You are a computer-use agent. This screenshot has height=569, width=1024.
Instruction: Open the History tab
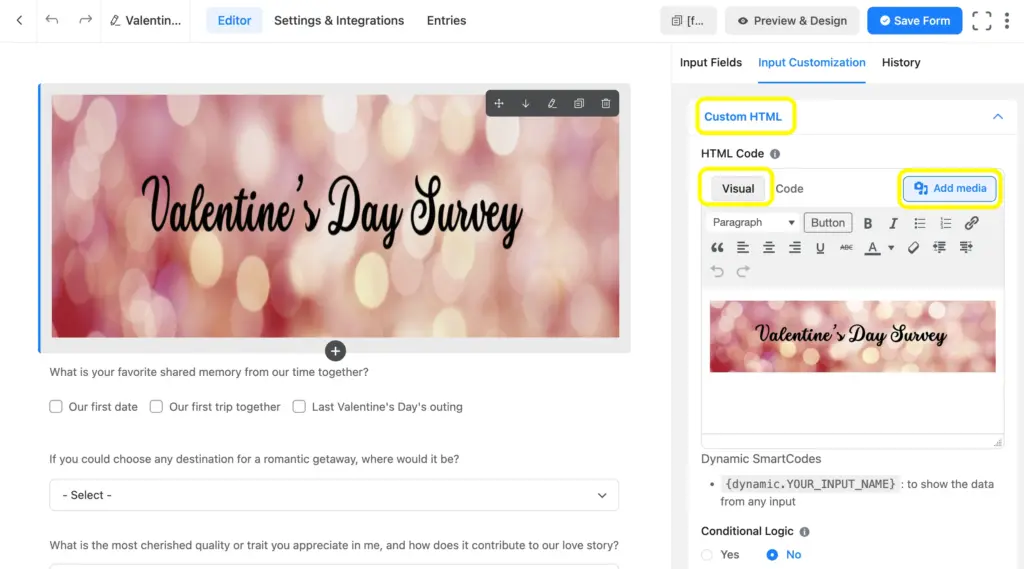(x=901, y=63)
